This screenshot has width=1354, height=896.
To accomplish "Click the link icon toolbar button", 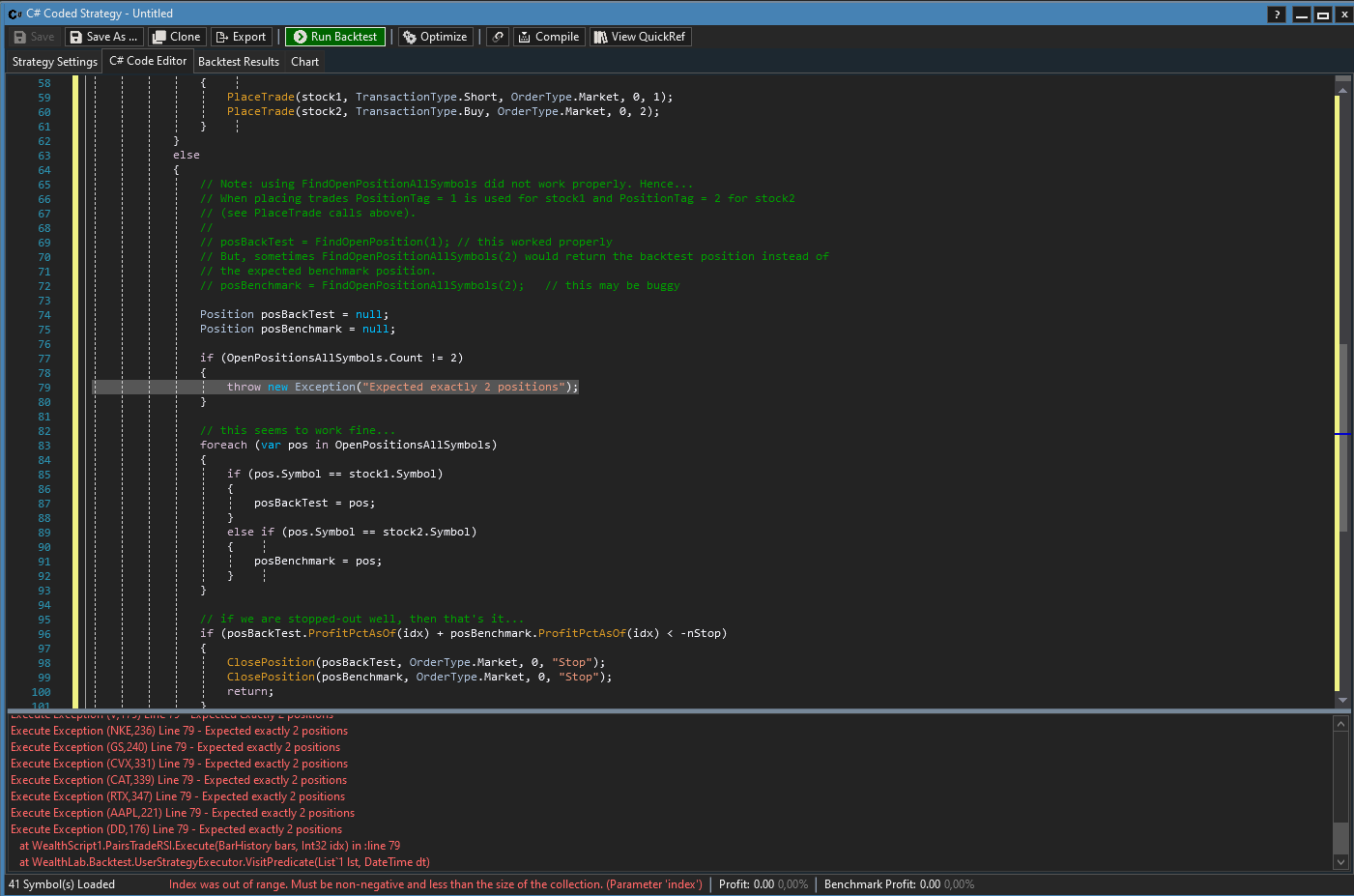I will tap(498, 37).
